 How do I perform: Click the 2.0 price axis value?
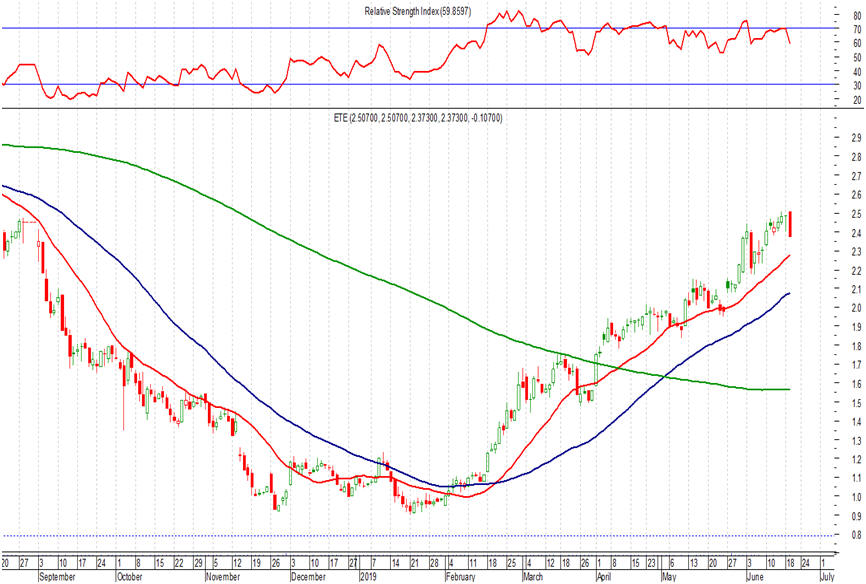point(856,308)
